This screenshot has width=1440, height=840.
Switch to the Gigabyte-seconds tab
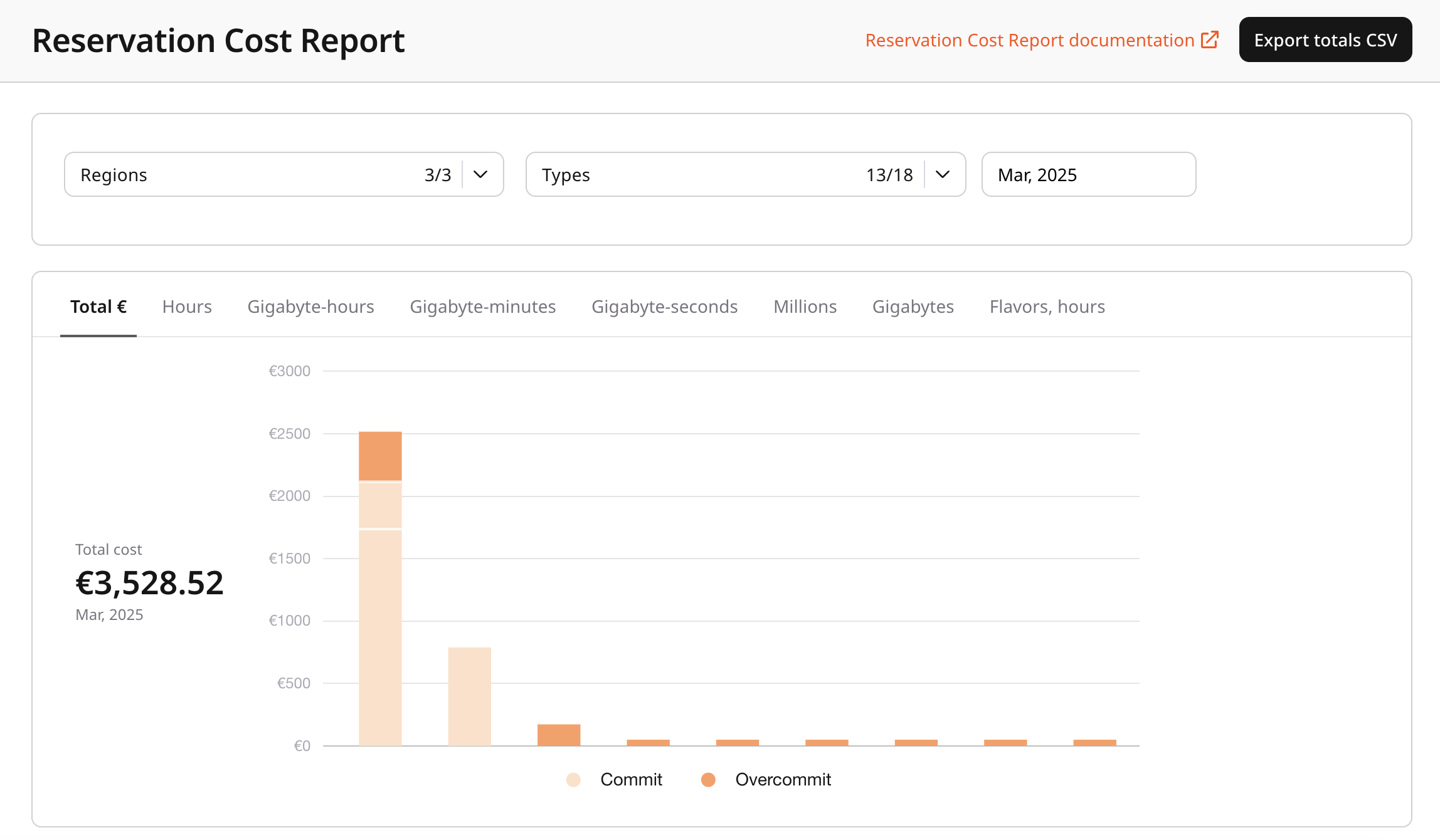tap(664, 307)
